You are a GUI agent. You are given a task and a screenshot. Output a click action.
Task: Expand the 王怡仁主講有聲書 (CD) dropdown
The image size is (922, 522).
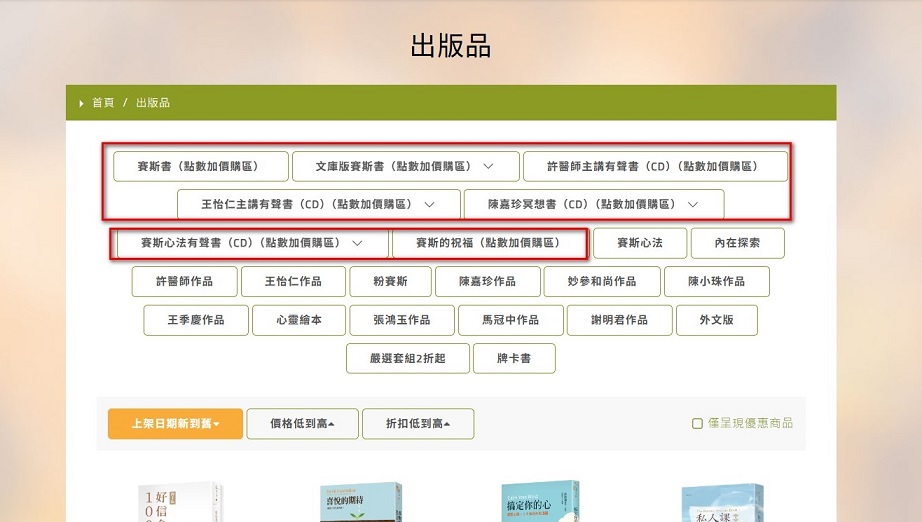click(429, 204)
